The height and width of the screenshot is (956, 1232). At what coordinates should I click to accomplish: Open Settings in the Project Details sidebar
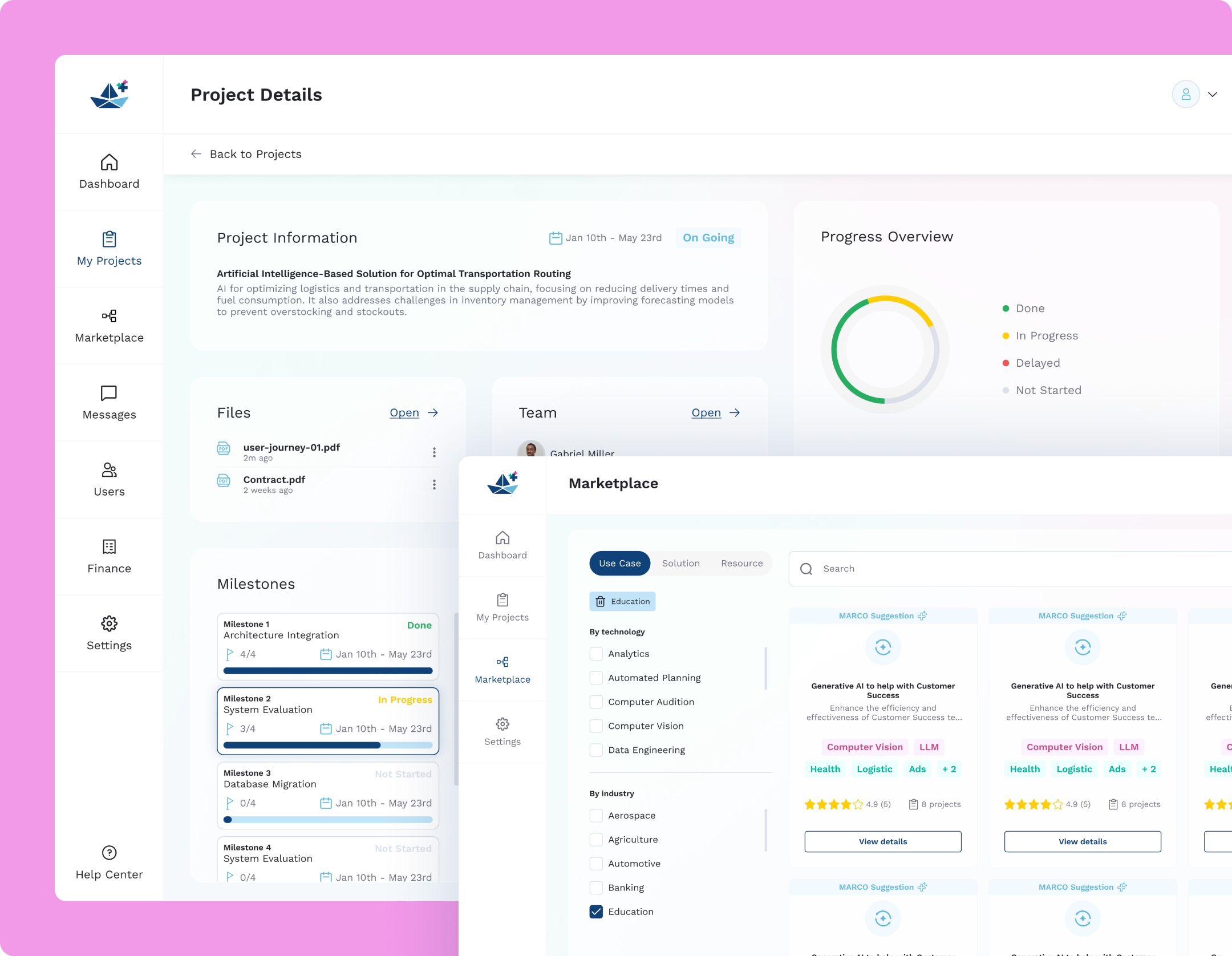coord(109,634)
